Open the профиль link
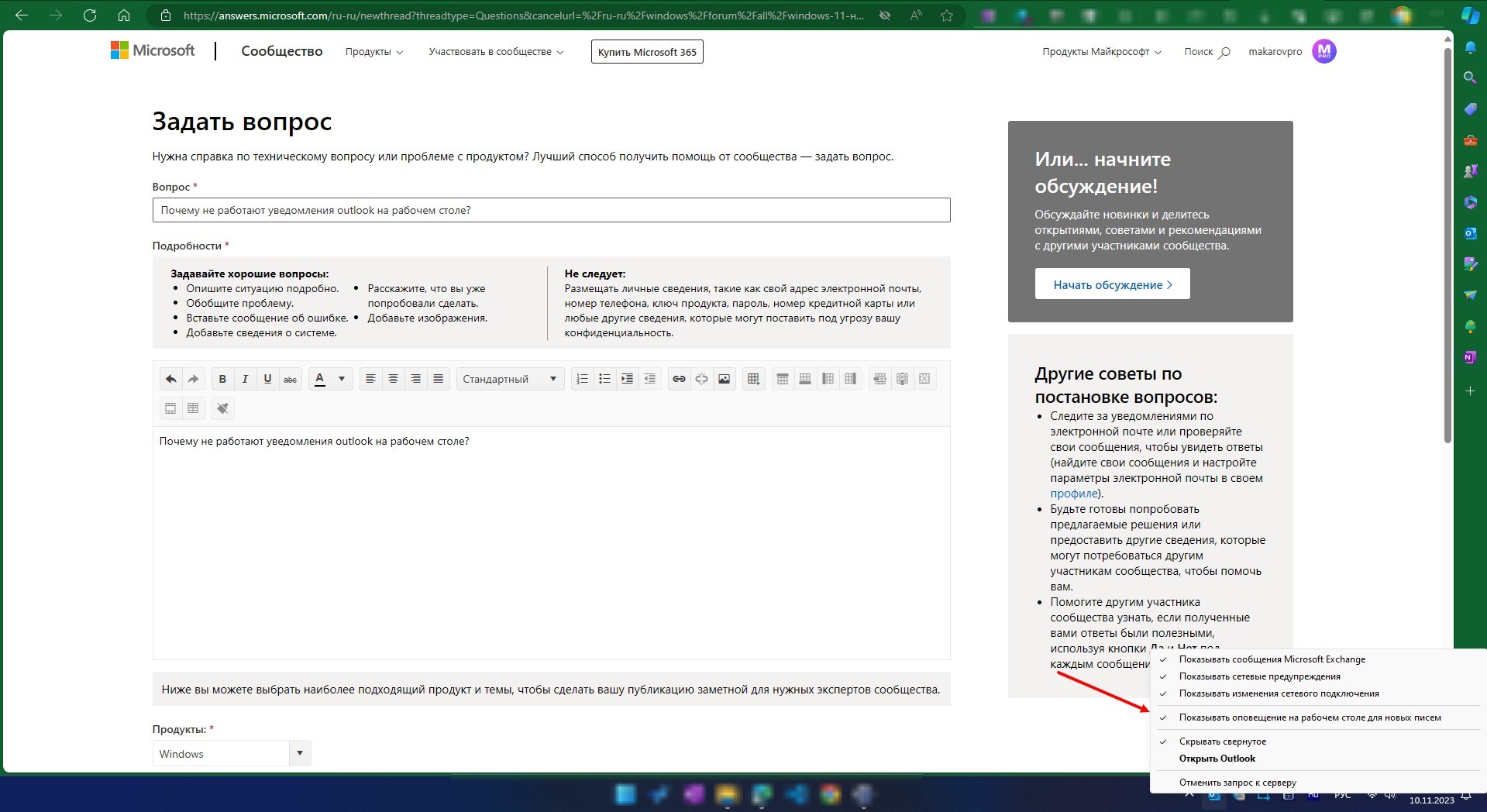 pos(1074,494)
